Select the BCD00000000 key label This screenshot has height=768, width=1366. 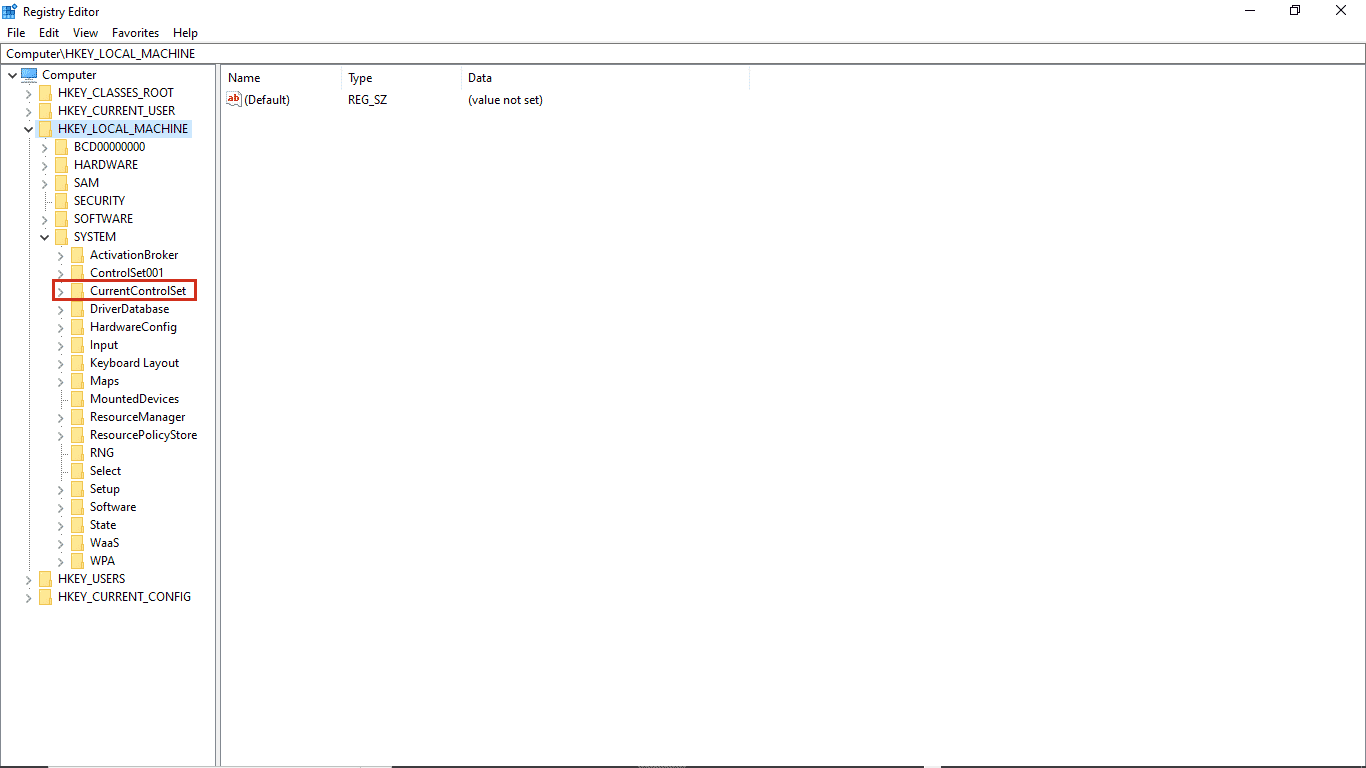coord(110,147)
